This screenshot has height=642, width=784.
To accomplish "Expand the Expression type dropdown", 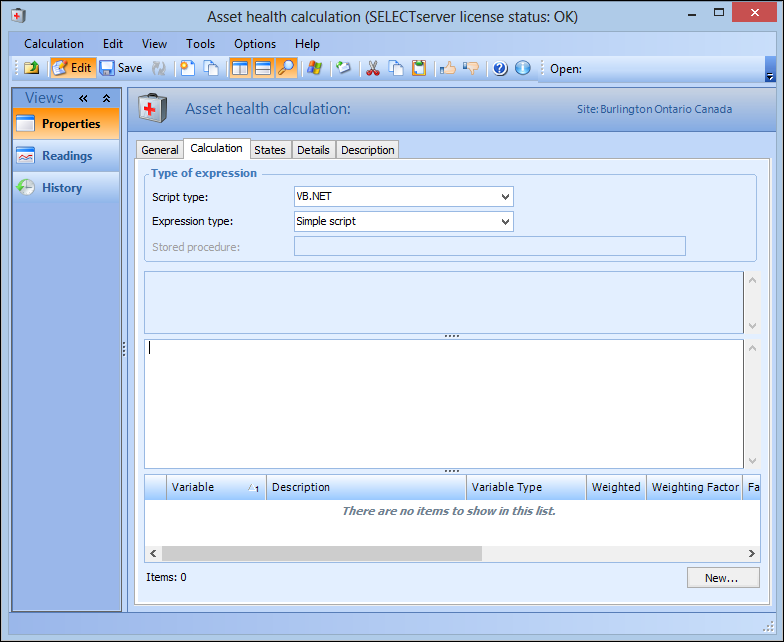I will 505,221.
